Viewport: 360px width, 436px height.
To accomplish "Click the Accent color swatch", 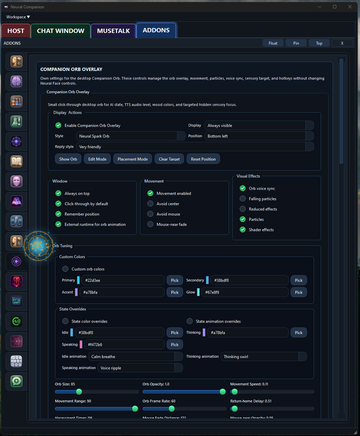I will pos(76,292).
